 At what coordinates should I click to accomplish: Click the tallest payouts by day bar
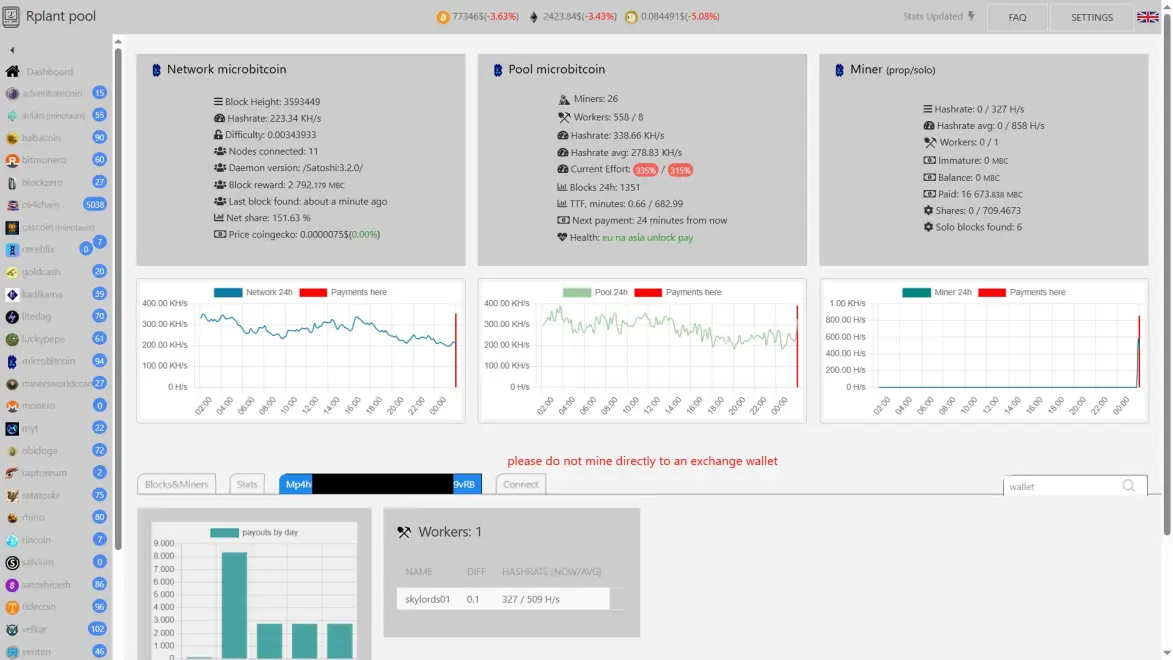[234, 605]
